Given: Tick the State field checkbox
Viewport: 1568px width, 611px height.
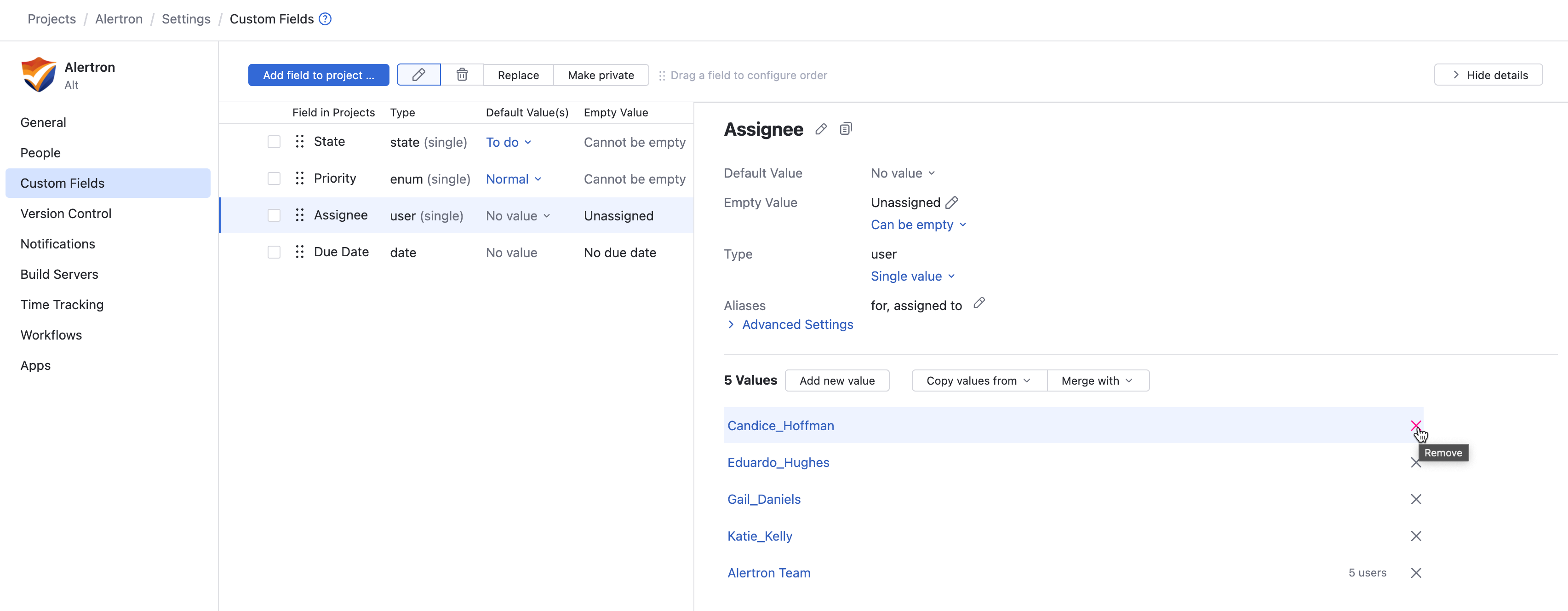Looking at the screenshot, I should (274, 142).
